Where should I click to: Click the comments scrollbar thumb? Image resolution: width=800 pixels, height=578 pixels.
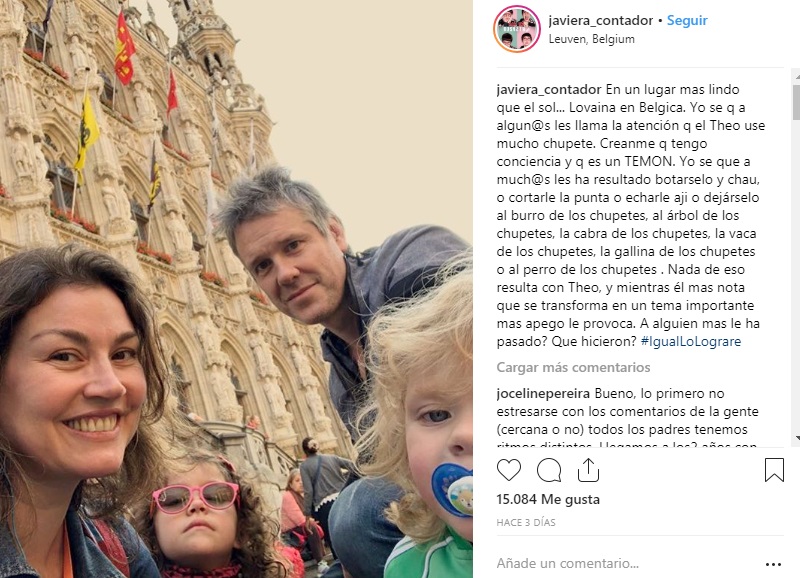(796, 102)
